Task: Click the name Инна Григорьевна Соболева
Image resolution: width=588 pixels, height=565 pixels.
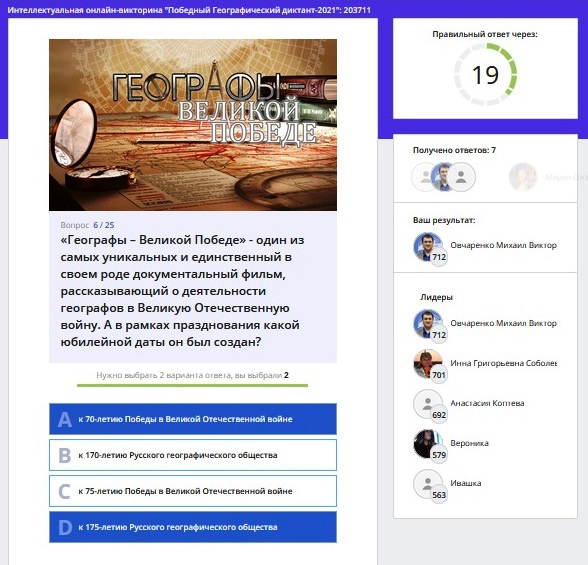Action: pos(503,363)
